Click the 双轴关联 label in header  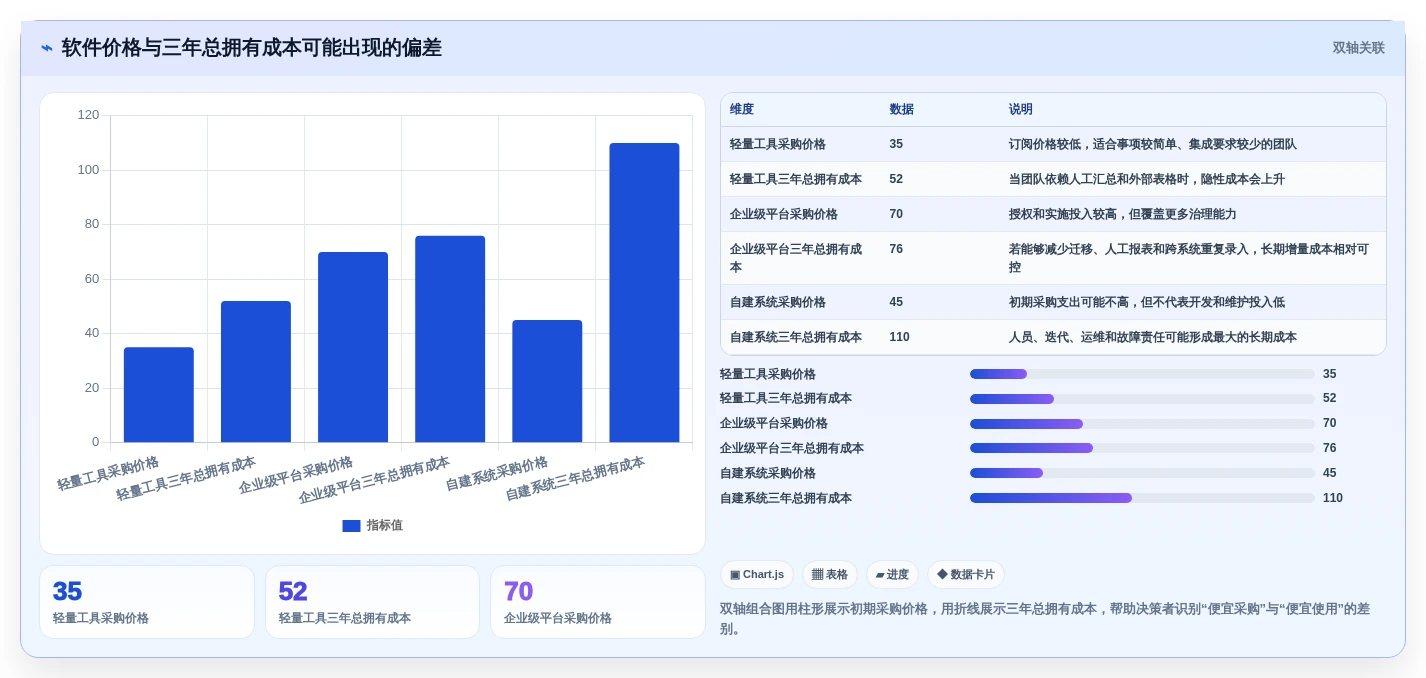[1358, 48]
